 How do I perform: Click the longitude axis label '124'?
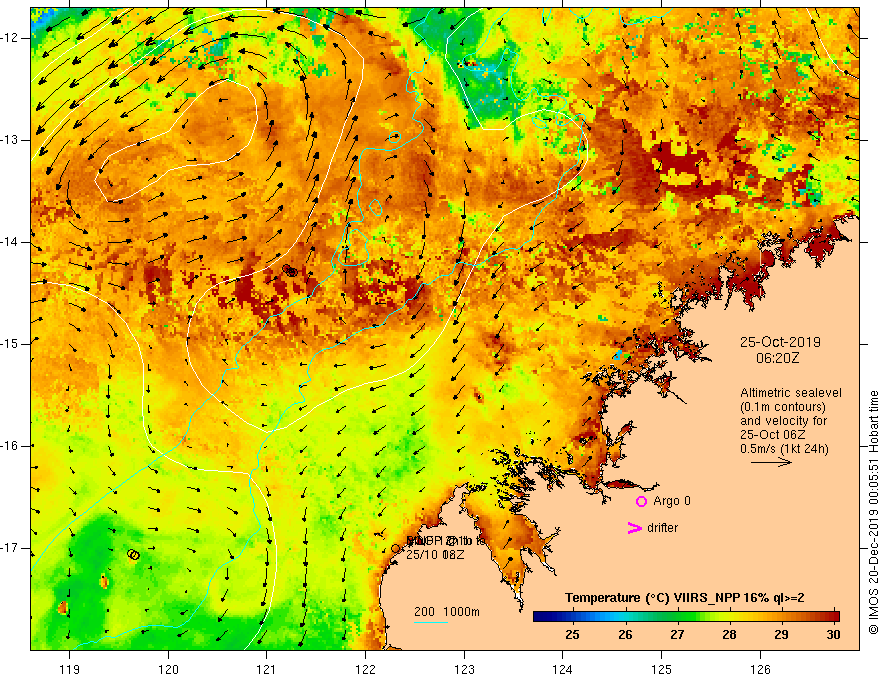[563, 670]
